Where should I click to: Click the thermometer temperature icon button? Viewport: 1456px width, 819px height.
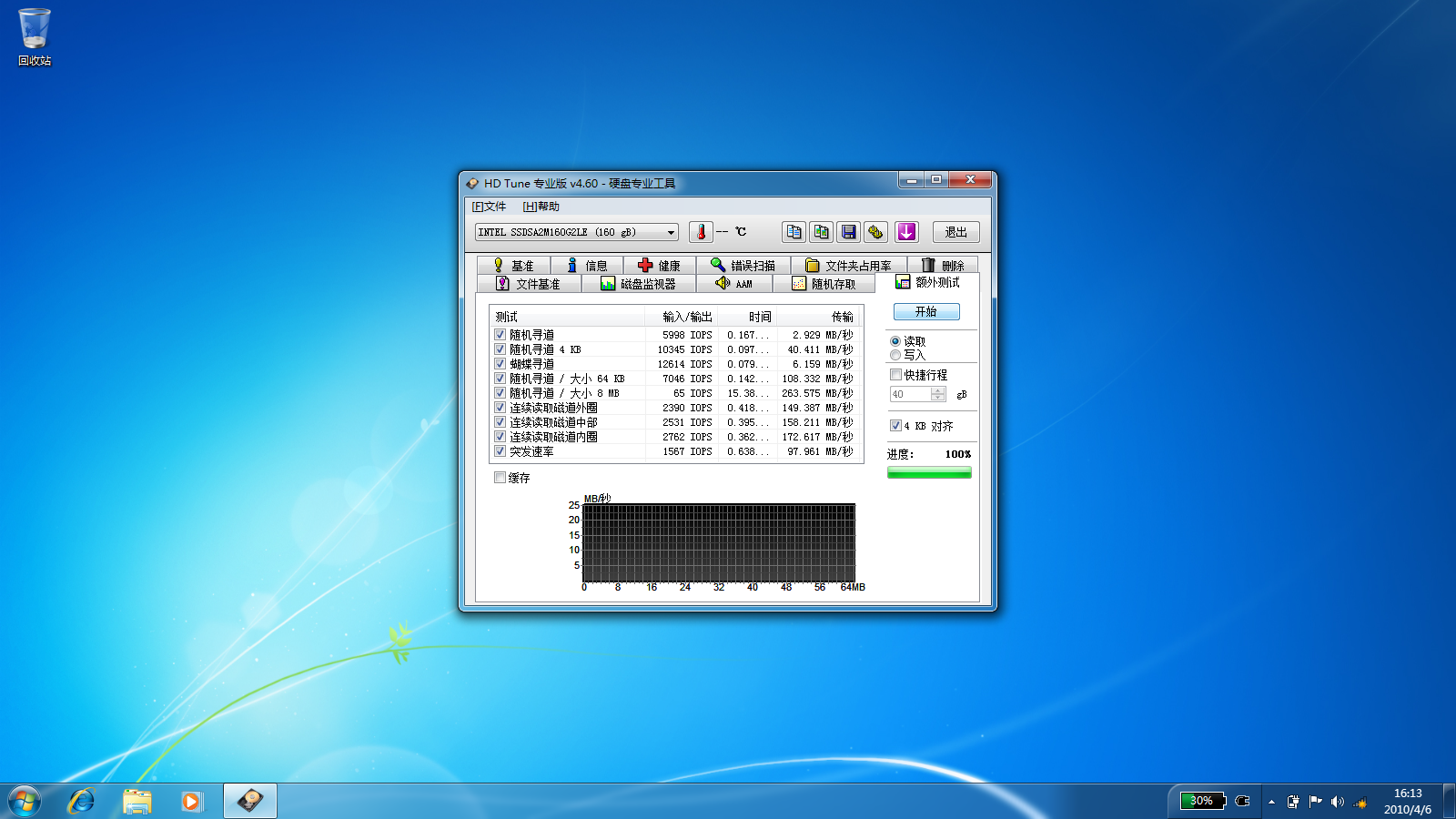pyautogui.click(x=701, y=232)
